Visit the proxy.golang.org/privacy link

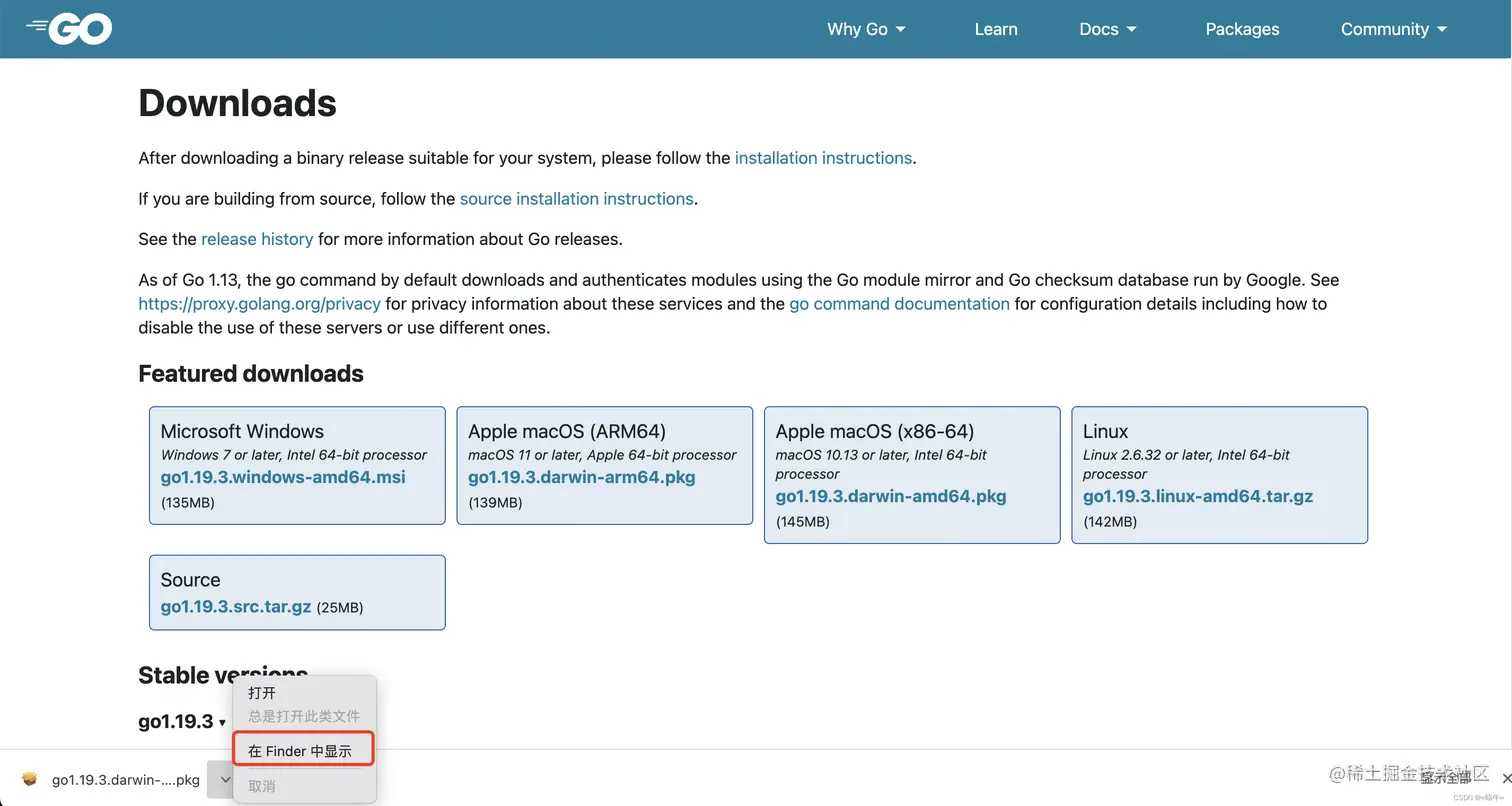259,304
